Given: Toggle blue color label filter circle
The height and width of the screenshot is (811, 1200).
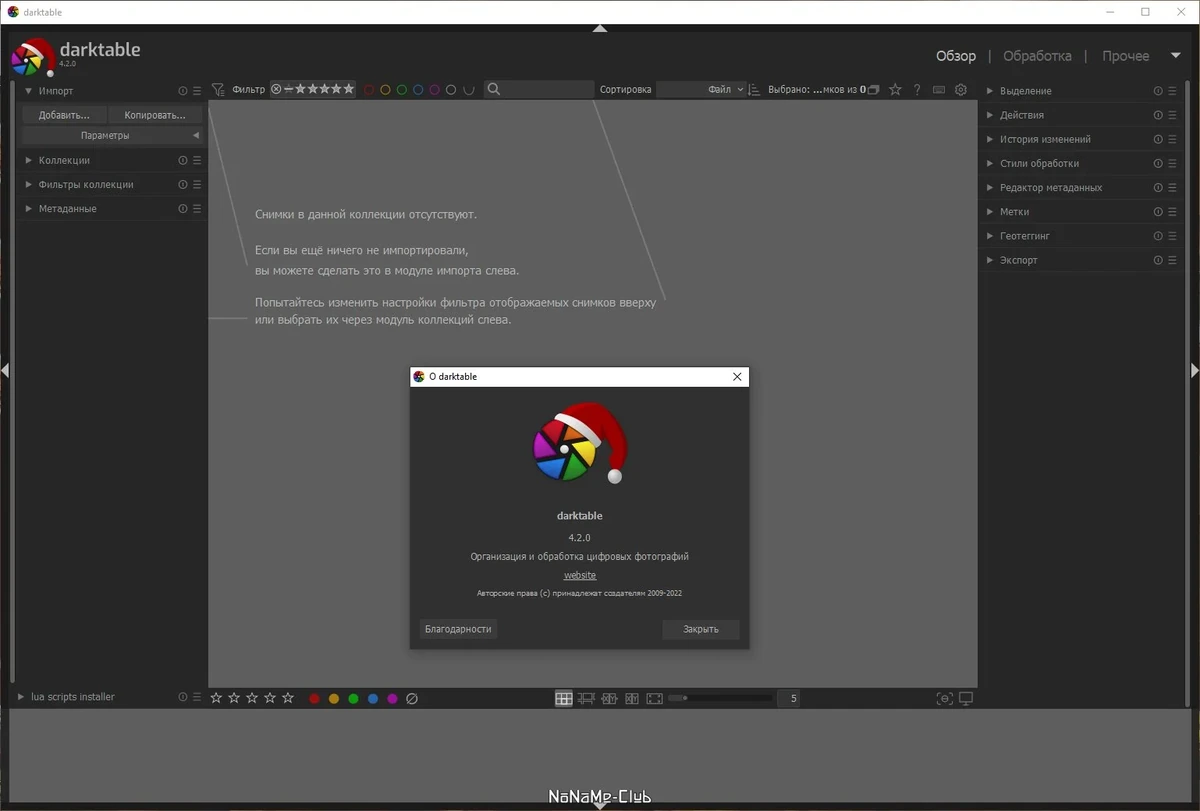Looking at the screenshot, I should coord(418,90).
